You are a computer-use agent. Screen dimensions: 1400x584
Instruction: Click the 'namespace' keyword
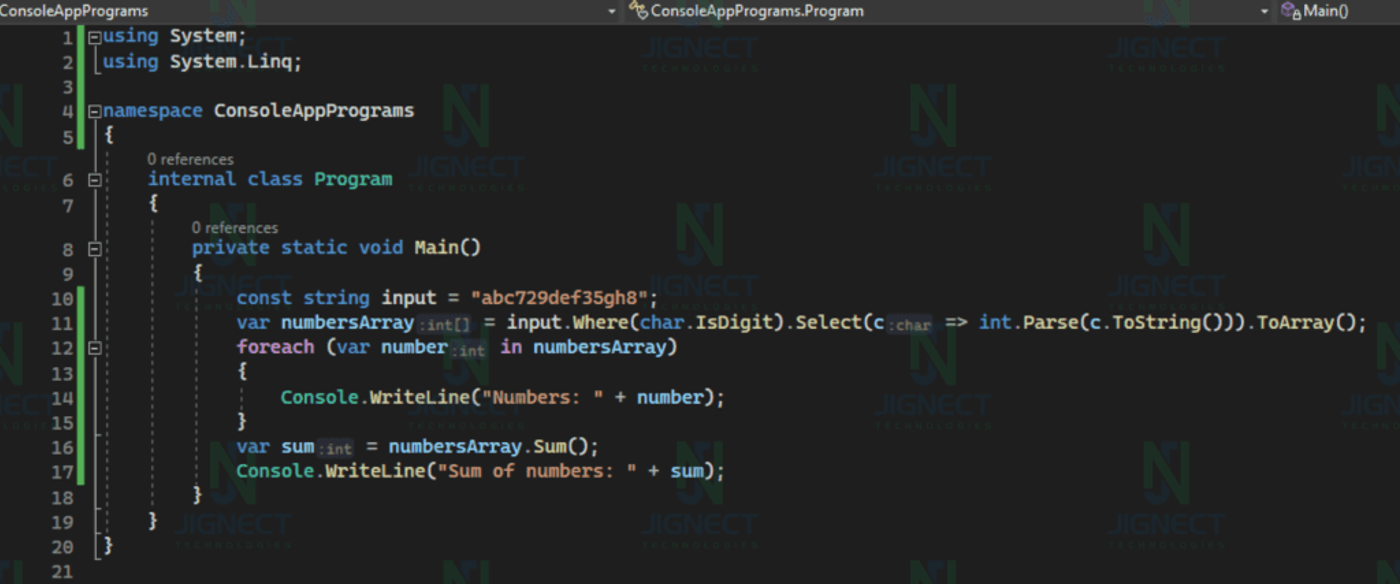coord(153,110)
